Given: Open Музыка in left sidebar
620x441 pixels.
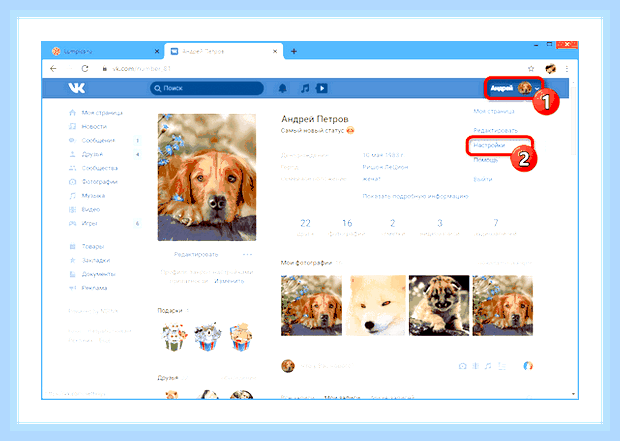Looking at the screenshot, I should click(93, 196).
